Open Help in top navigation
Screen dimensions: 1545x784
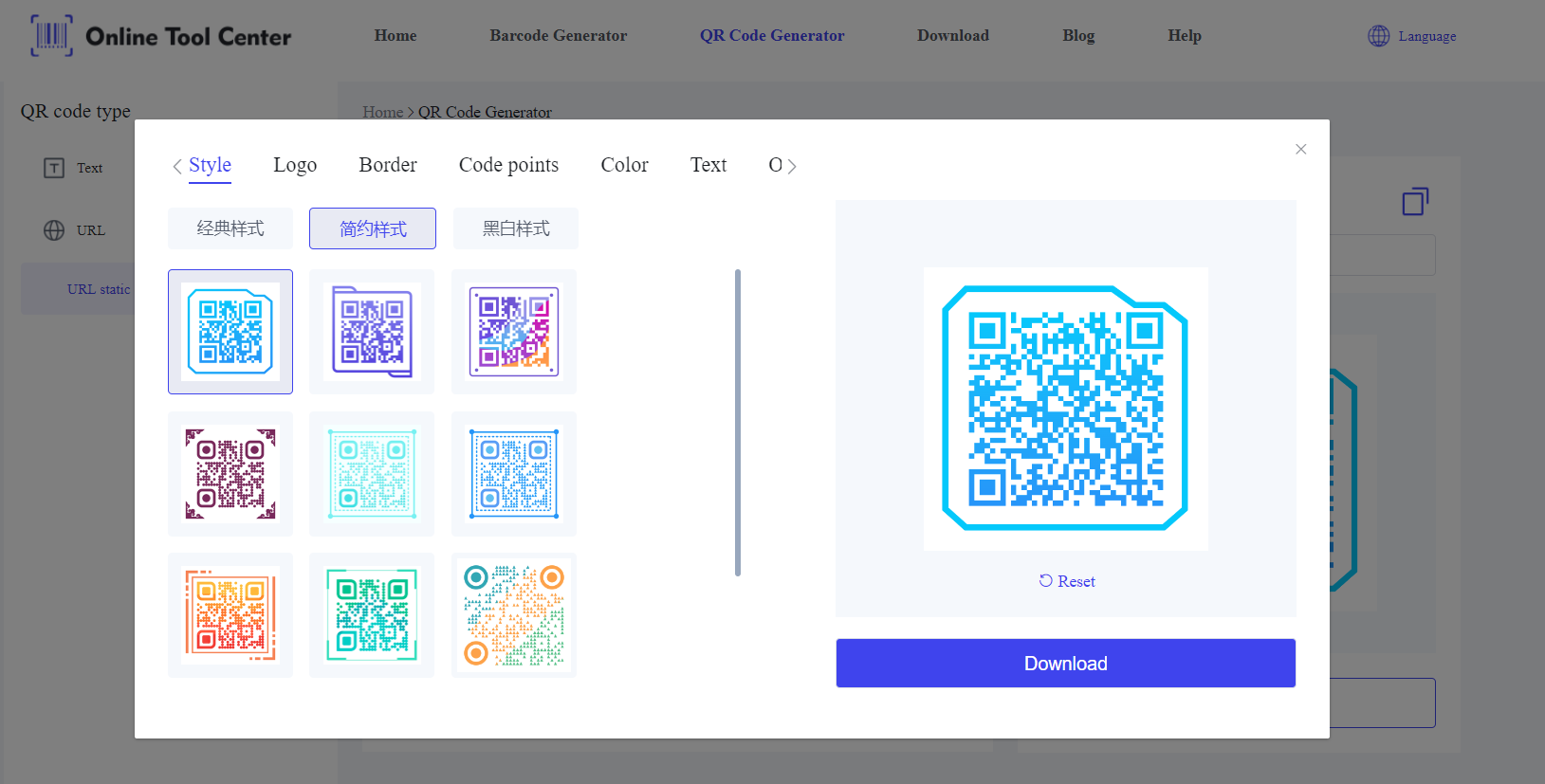1185,36
